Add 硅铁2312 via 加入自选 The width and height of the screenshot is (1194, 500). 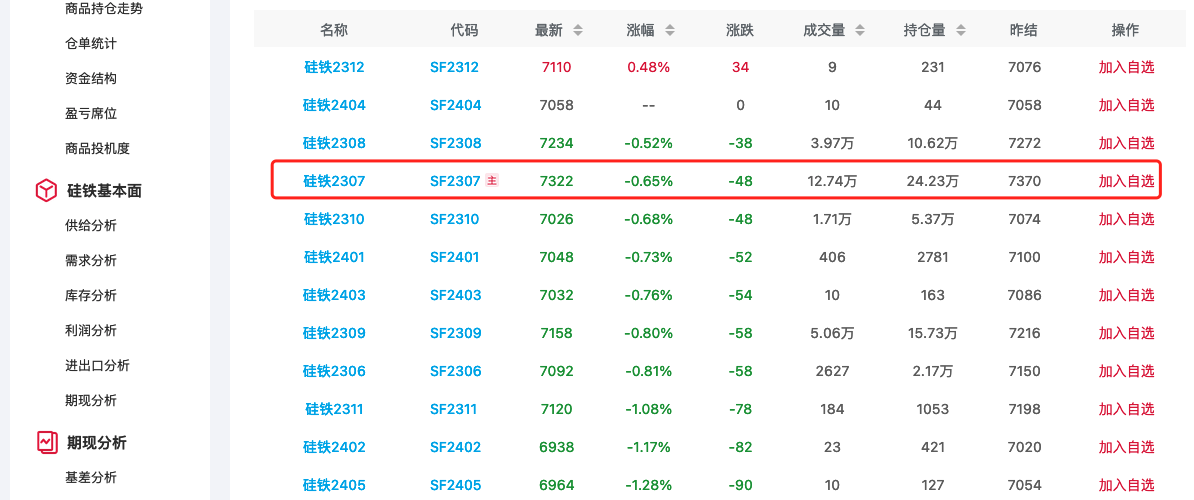point(1126,67)
